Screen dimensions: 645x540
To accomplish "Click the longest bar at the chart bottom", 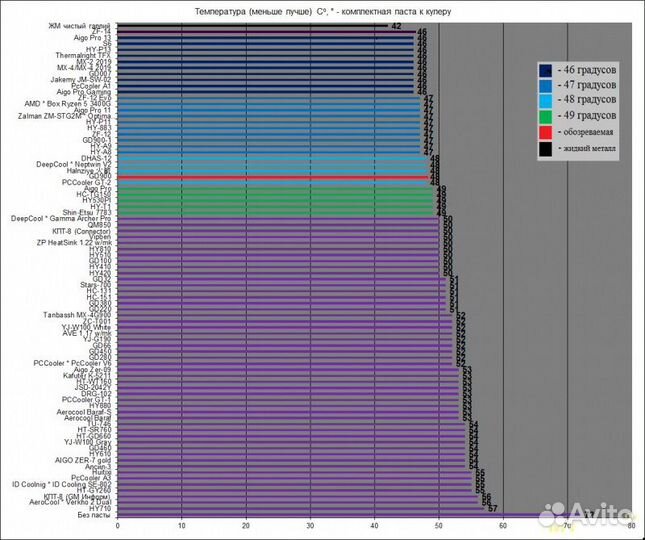I will pos(350,515).
